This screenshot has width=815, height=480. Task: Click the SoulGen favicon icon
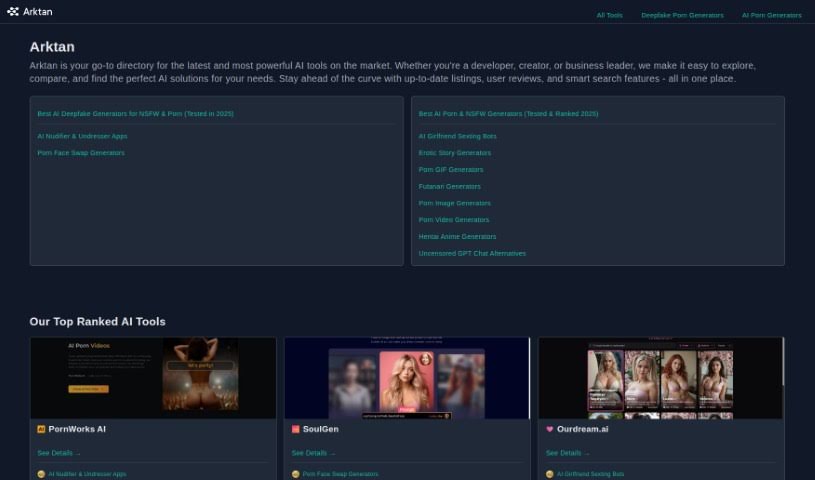(296, 429)
